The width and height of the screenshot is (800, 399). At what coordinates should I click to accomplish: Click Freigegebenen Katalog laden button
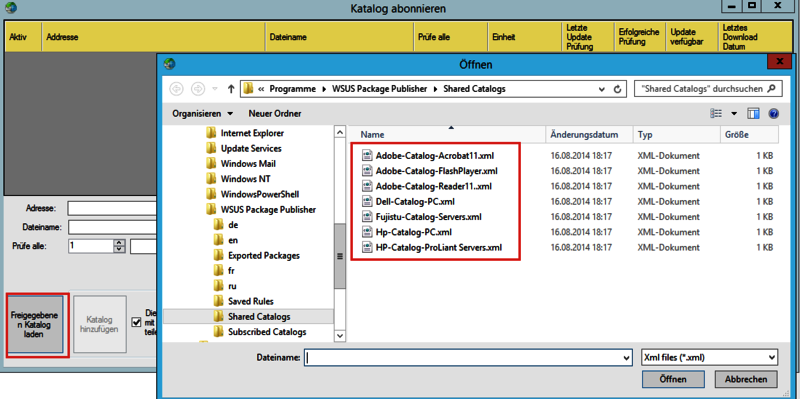click(x=34, y=325)
